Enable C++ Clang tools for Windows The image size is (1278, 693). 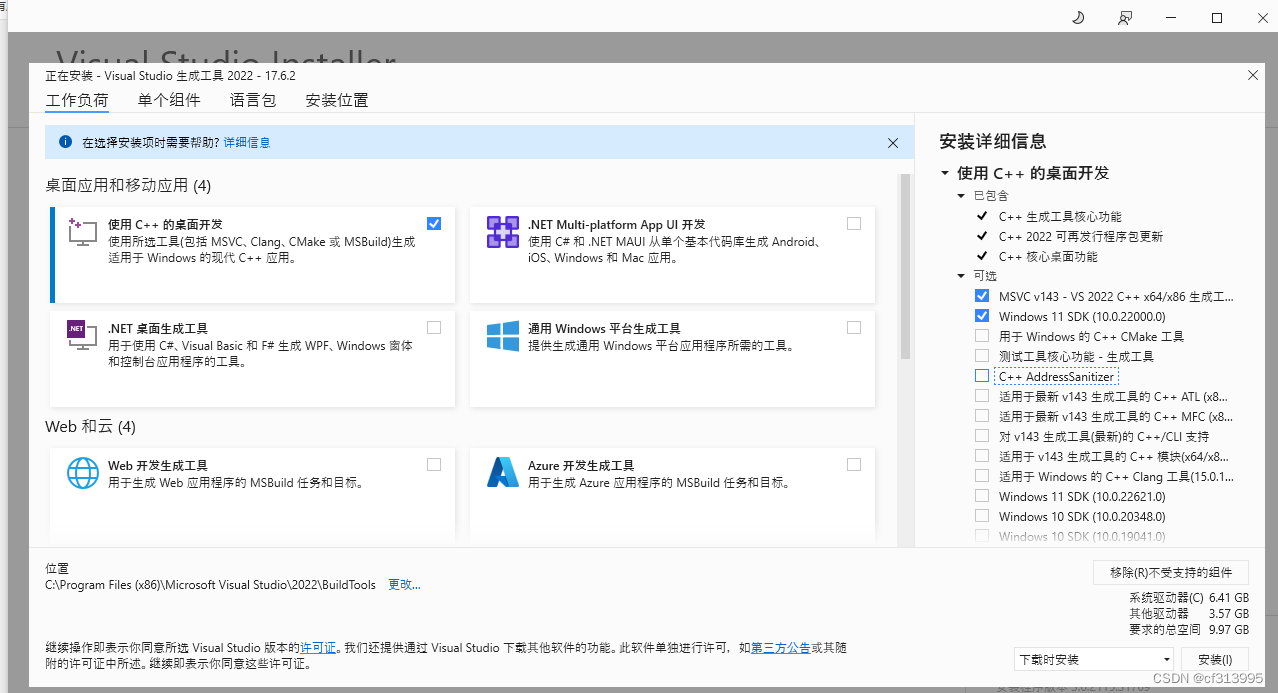click(x=981, y=476)
